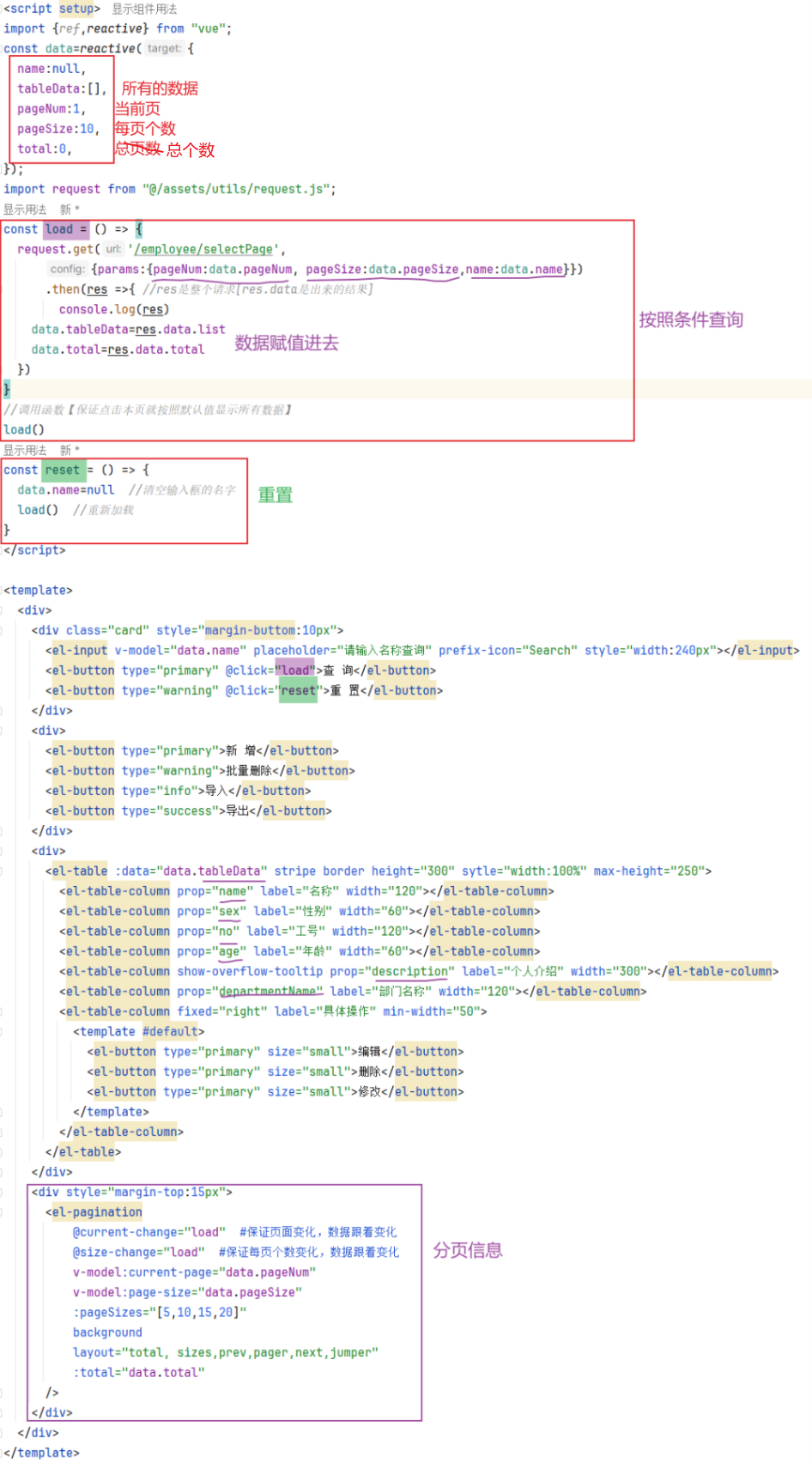The height and width of the screenshot is (1475, 812).
Task: Click "<template #default>" slot tag
Action: (x=139, y=1031)
